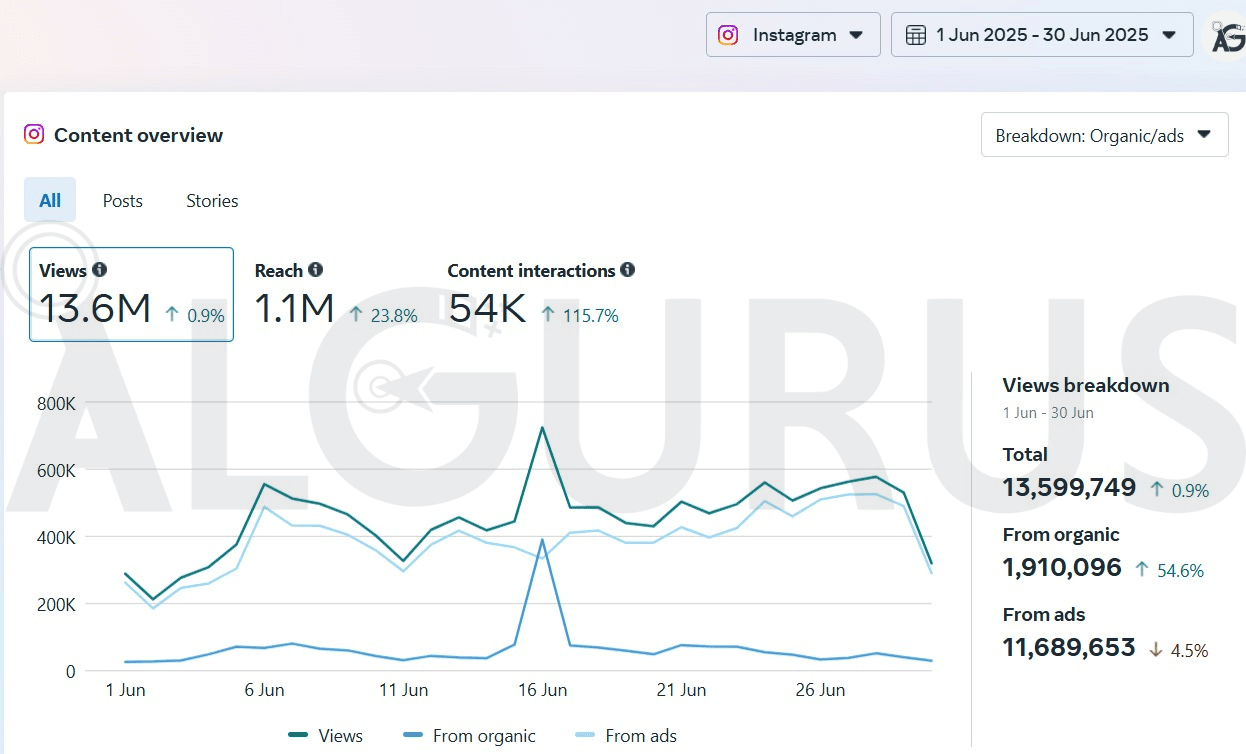Click the Instagram logo in platform selector
Image resolution: width=1246 pixels, height=754 pixels.
click(729, 35)
